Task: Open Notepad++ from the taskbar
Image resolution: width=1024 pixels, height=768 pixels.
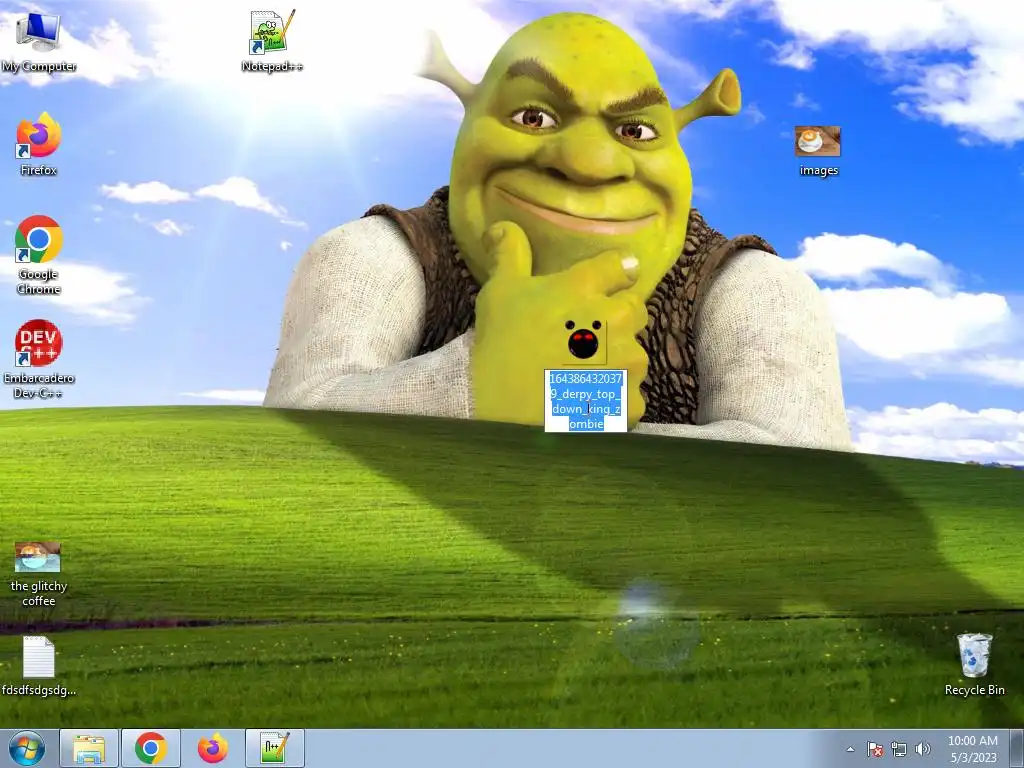Action: point(275,748)
